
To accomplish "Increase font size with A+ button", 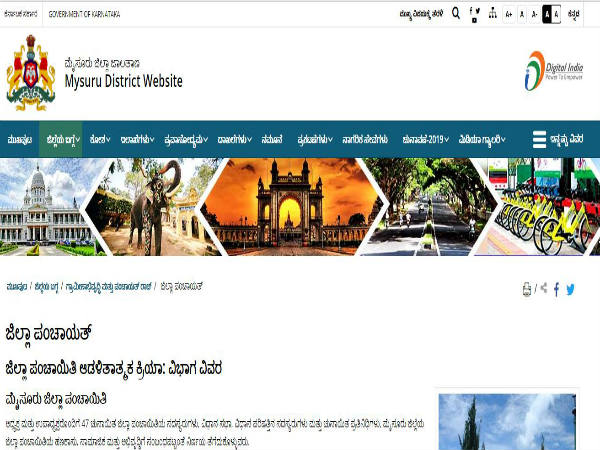I will point(509,14).
